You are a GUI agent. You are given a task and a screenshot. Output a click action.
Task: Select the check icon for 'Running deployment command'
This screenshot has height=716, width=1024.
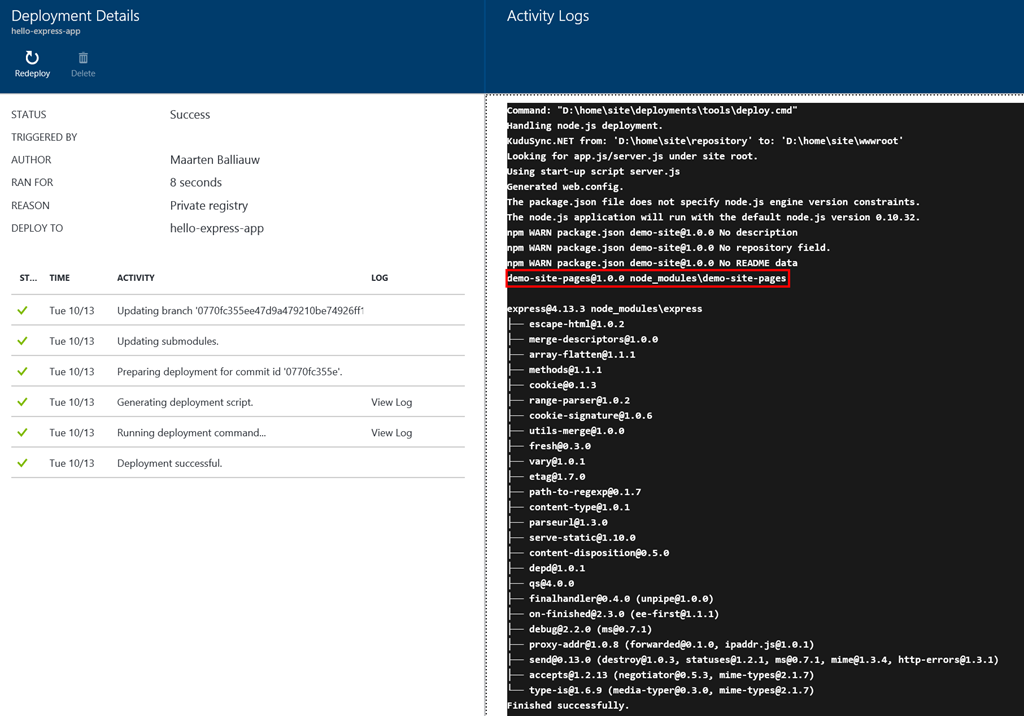pyautogui.click(x=22, y=432)
